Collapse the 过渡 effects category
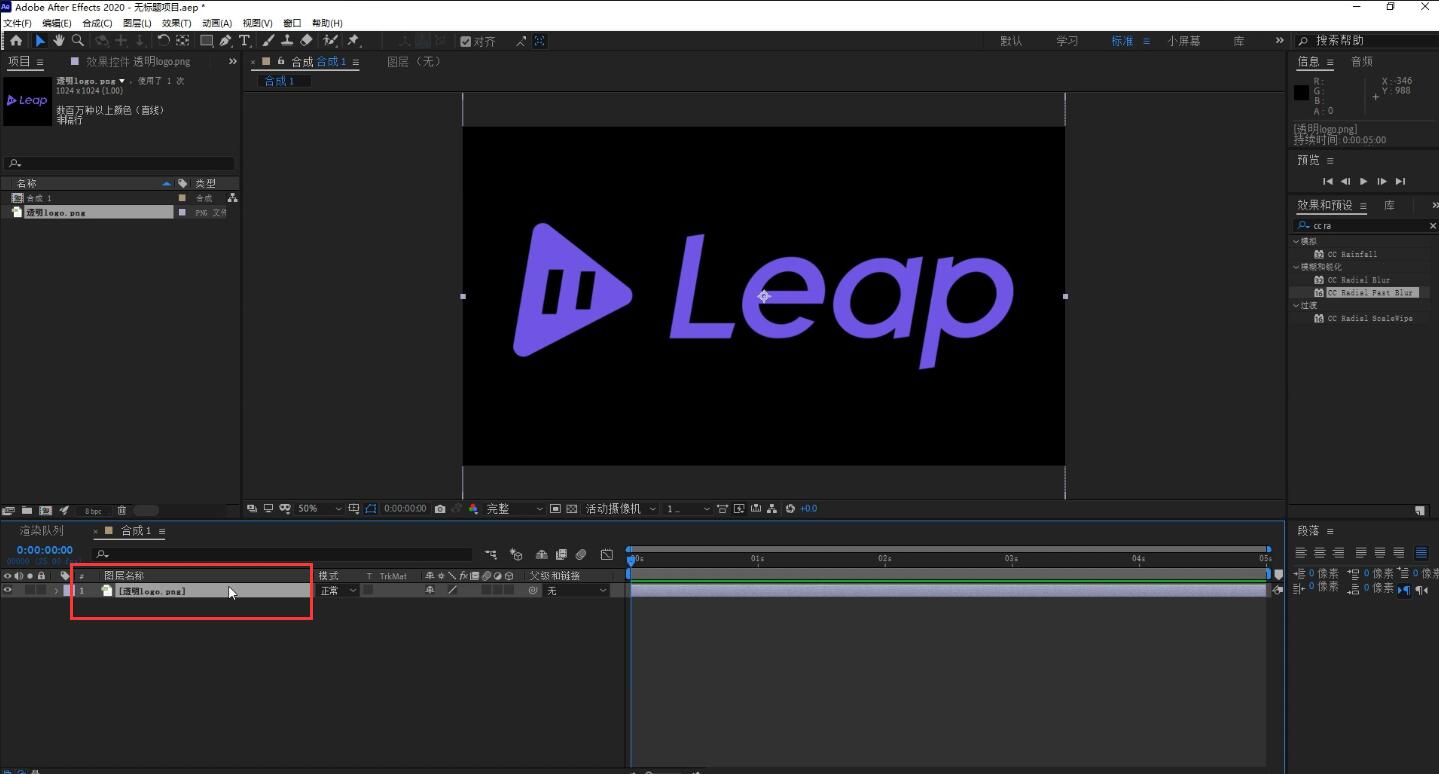 click(x=1297, y=305)
